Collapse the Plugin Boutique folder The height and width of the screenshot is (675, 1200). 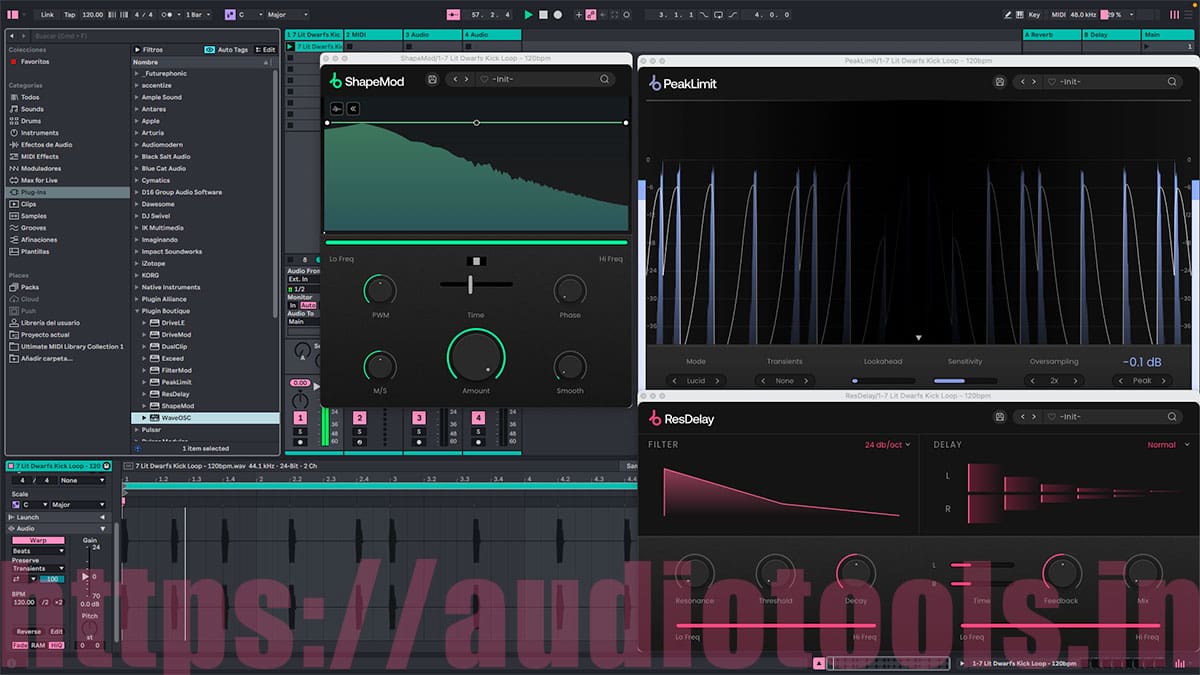pos(136,311)
